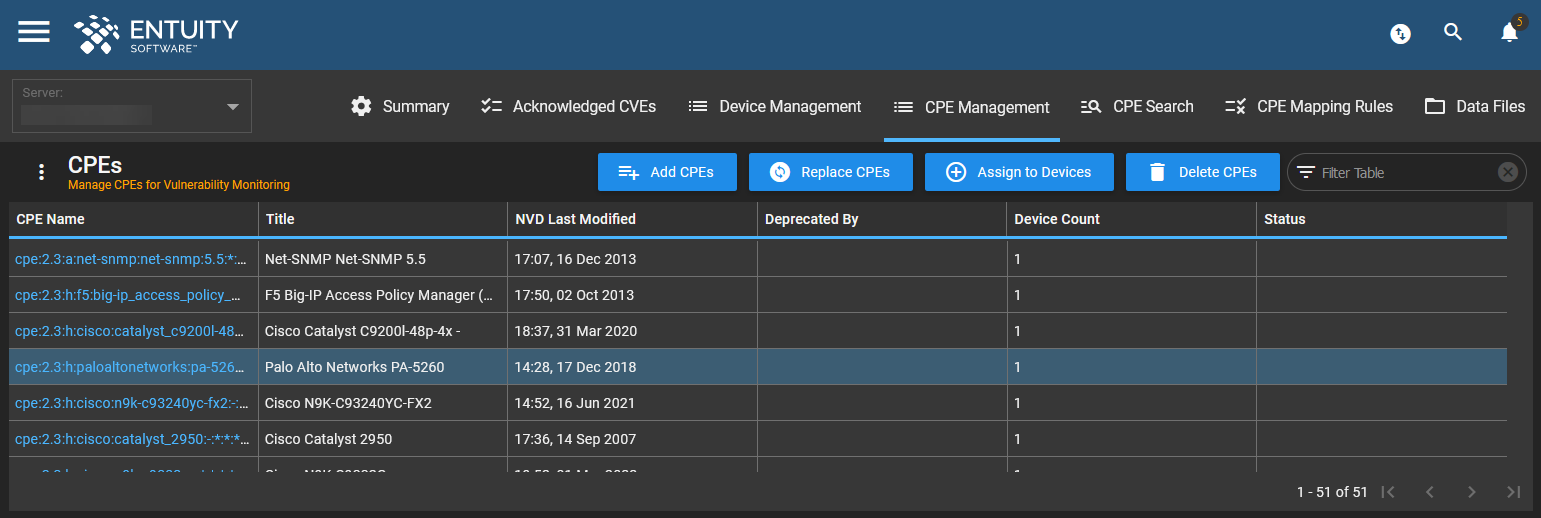Open the cisco n9k-c93240yc-fx2 CPE link
This screenshot has height=518, width=1541.
(x=131, y=403)
